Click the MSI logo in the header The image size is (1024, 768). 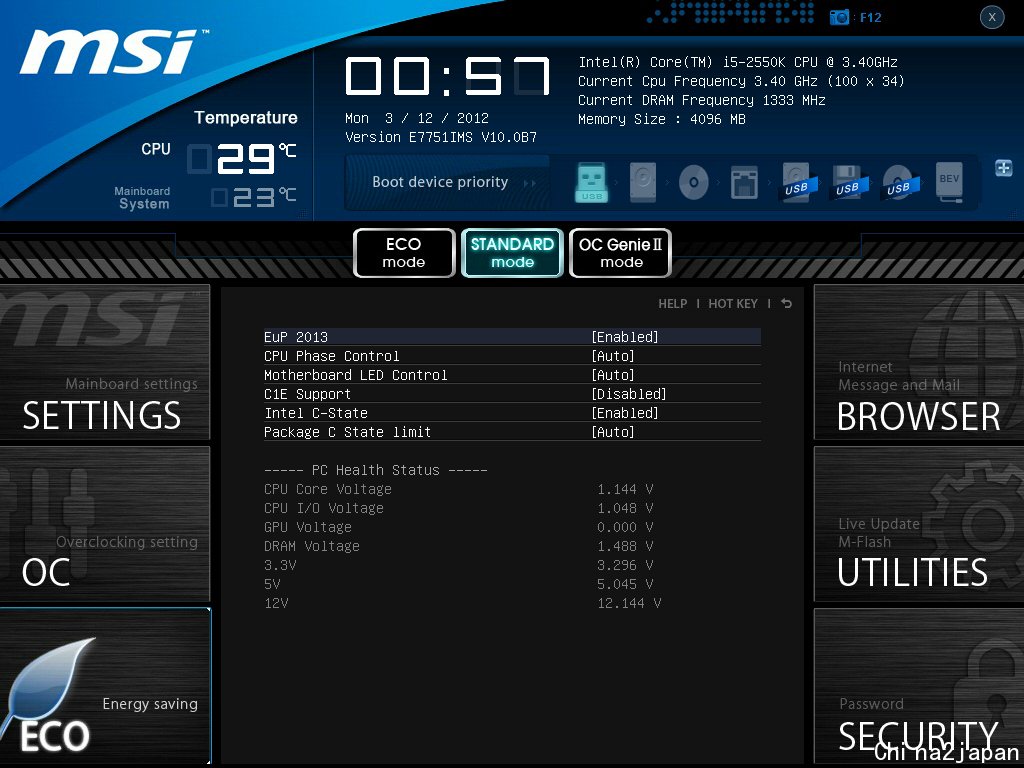(113, 51)
